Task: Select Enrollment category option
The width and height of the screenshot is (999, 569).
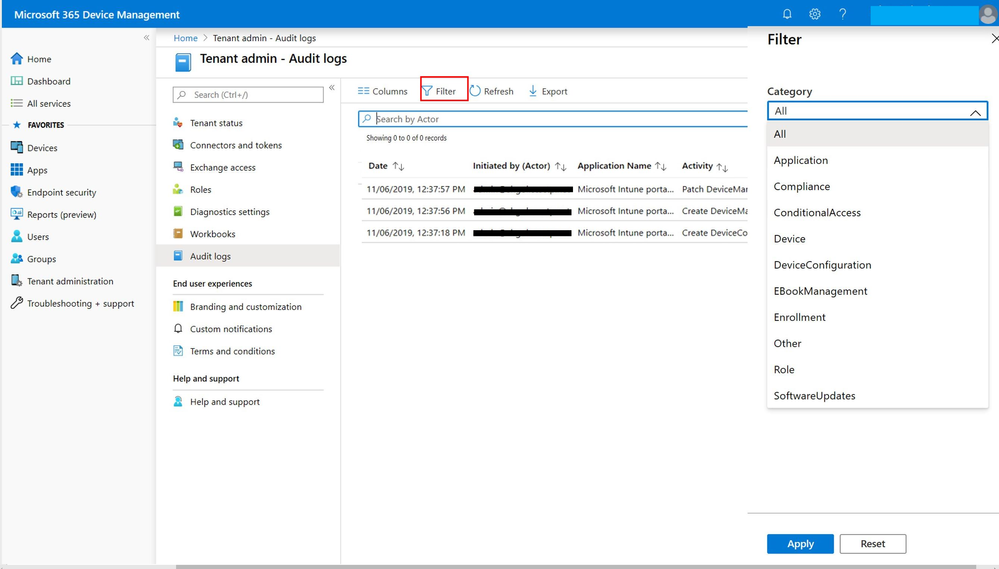Action: (x=877, y=317)
